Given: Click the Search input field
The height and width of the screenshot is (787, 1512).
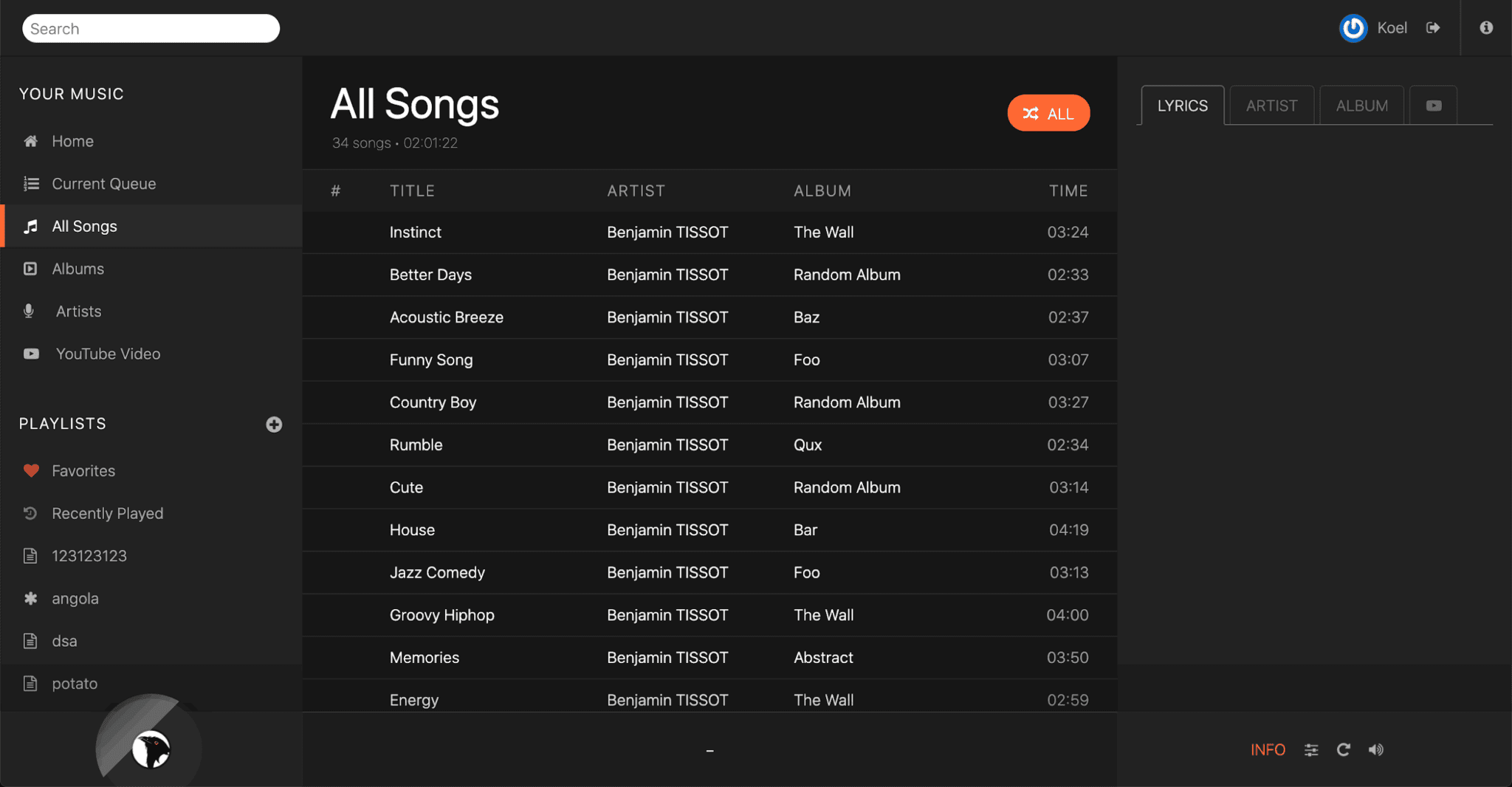Looking at the screenshot, I should [151, 29].
